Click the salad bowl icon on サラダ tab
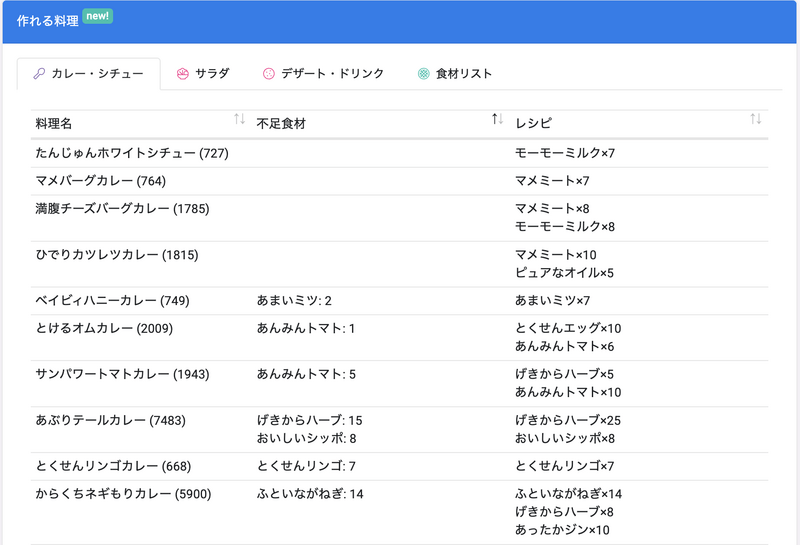This screenshot has height=545, width=800. (x=182, y=74)
